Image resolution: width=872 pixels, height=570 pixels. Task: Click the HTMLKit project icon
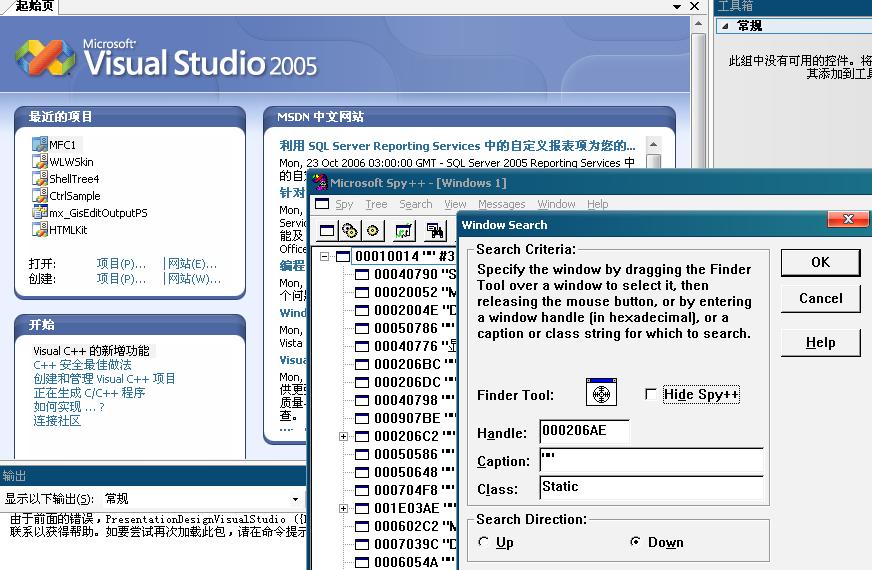(x=40, y=229)
